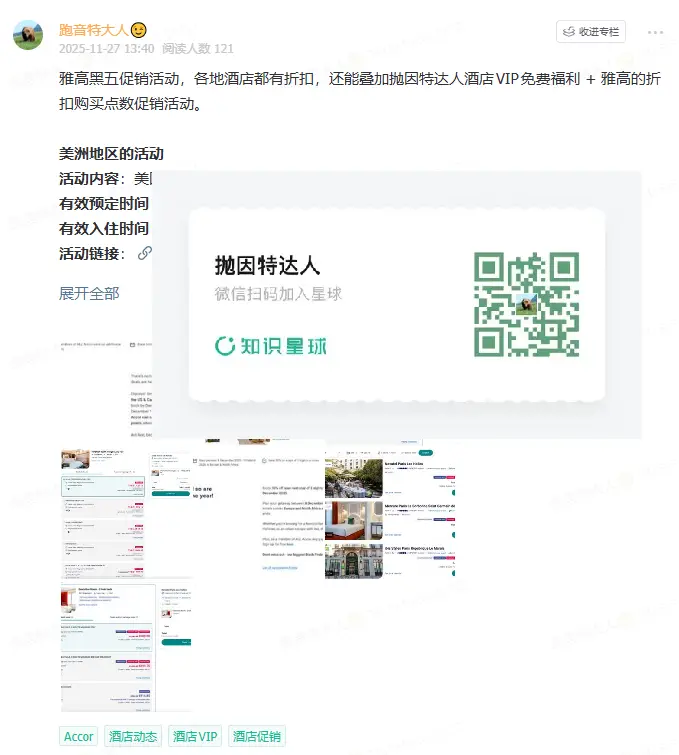The width and height of the screenshot is (679, 755).
Task: Open the three-dots more options menu
Action: click(x=655, y=32)
